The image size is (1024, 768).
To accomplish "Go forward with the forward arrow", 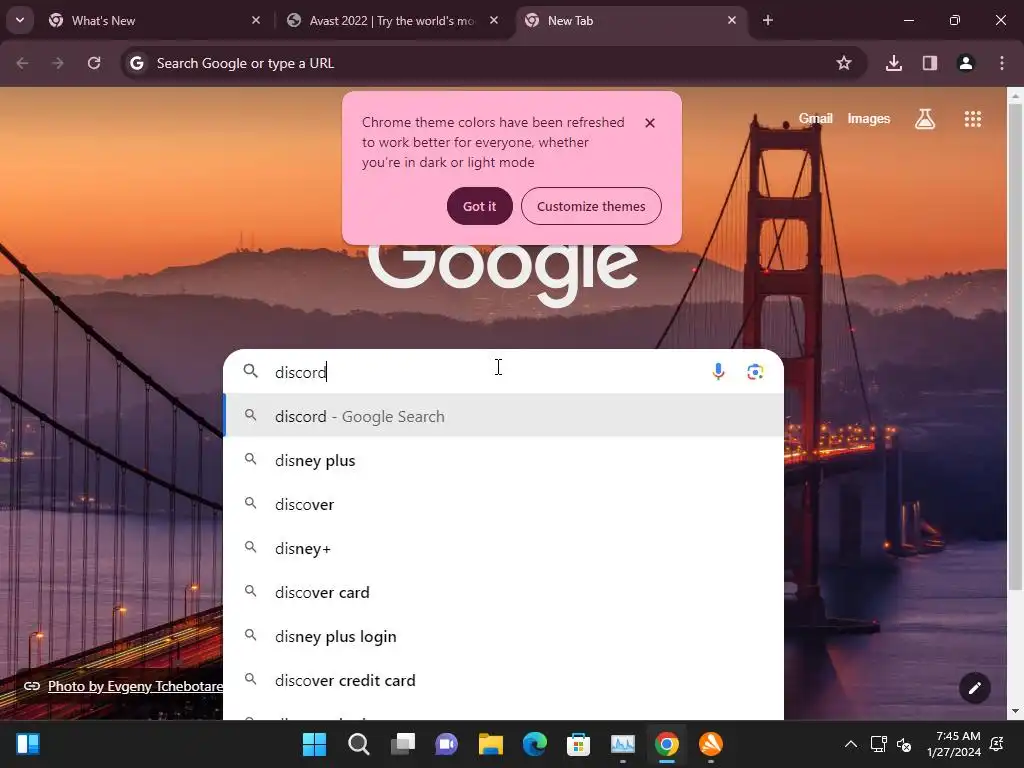I will coord(58,63).
